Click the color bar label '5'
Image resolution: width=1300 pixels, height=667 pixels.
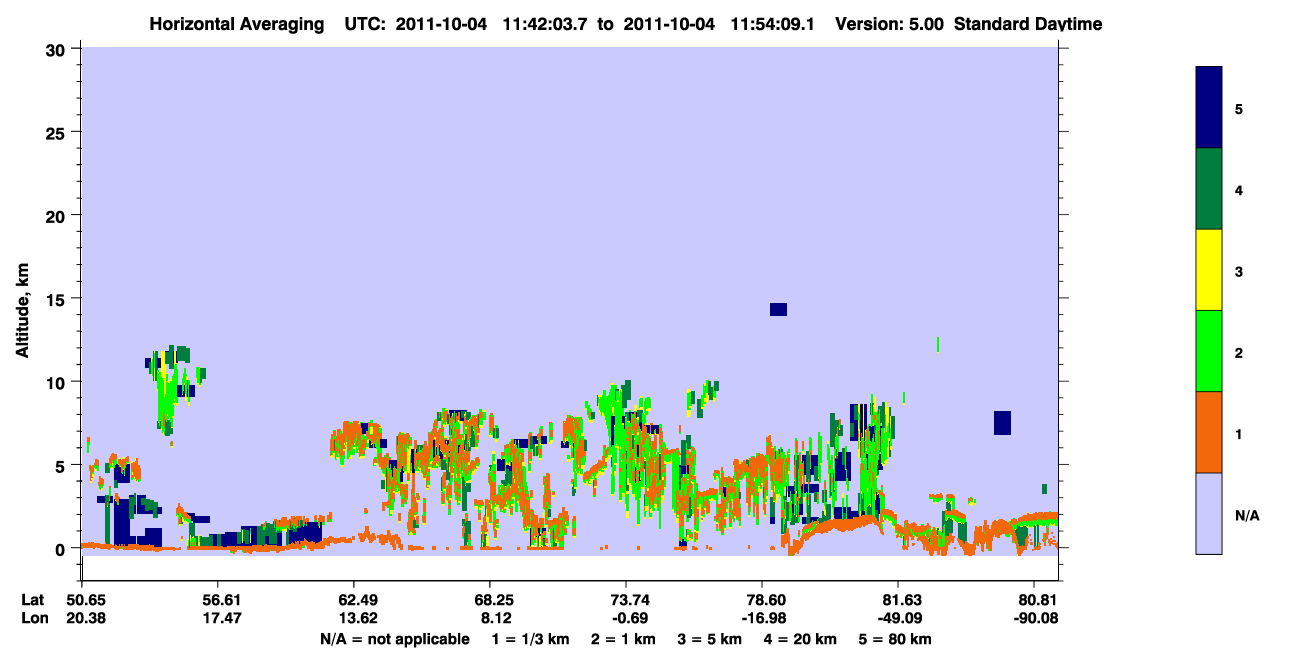(1239, 108)
